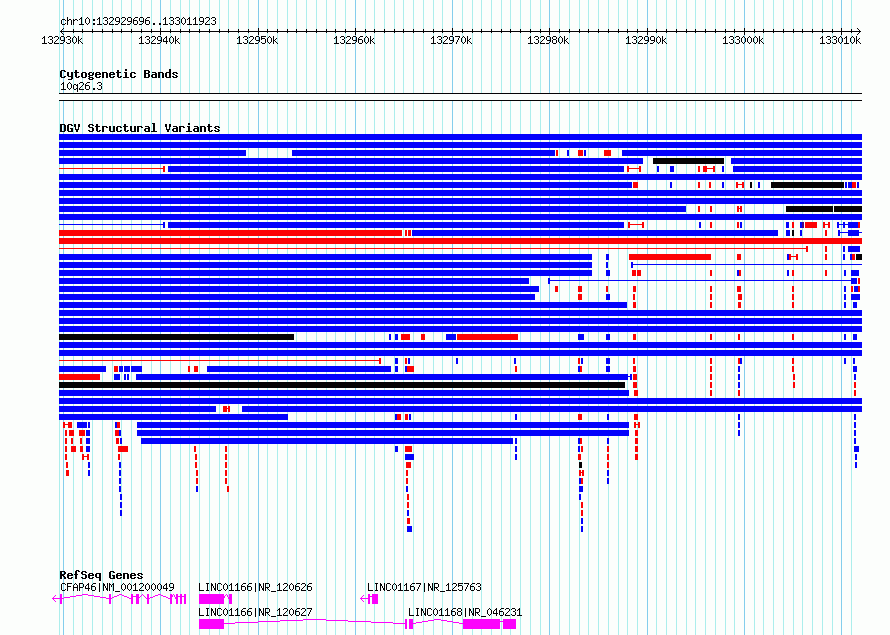Click the black variant bar starting just after 133000k
The width and height of the screenshot is (890, 635).
[x=807, y=185]
